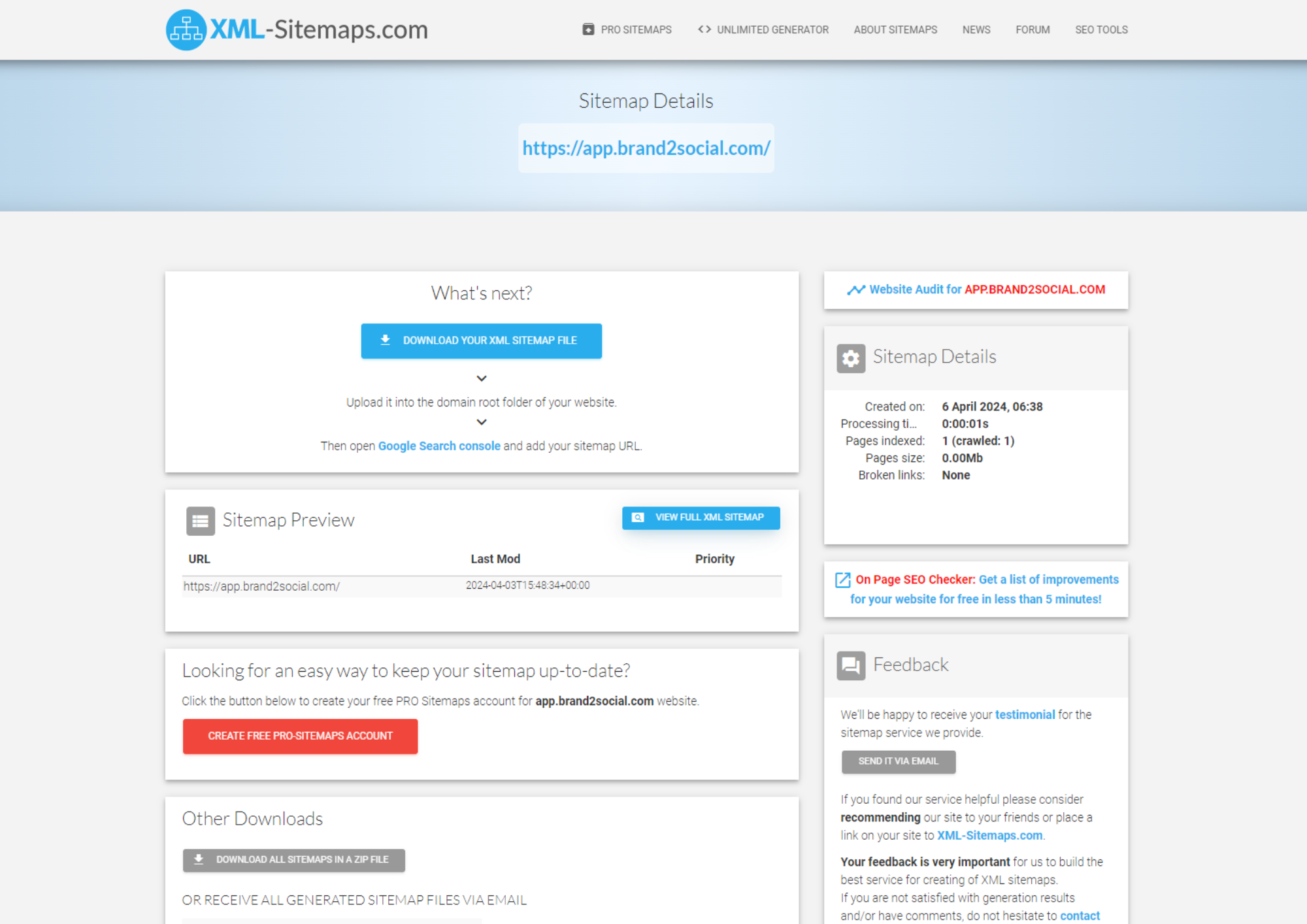Viewport: 1307px width, 924px height.
Task: Click the Sitemap Details gear icon
Action: pos(850,358)
